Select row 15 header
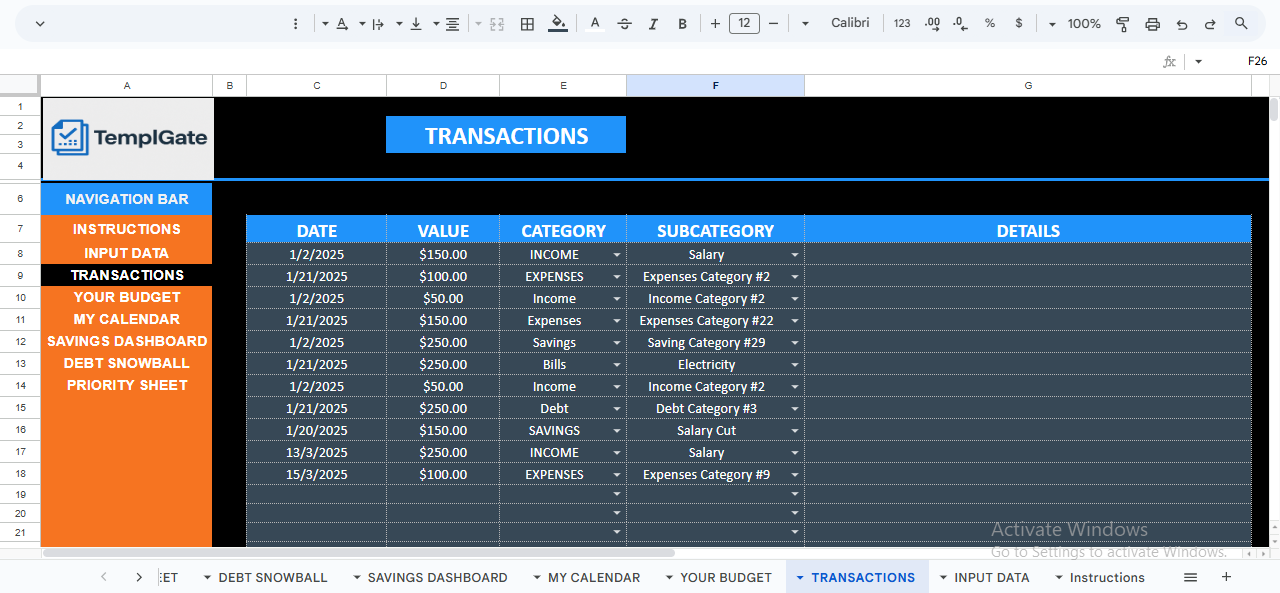This screenshot has height=593, width=1280. [x=20, y=408]
